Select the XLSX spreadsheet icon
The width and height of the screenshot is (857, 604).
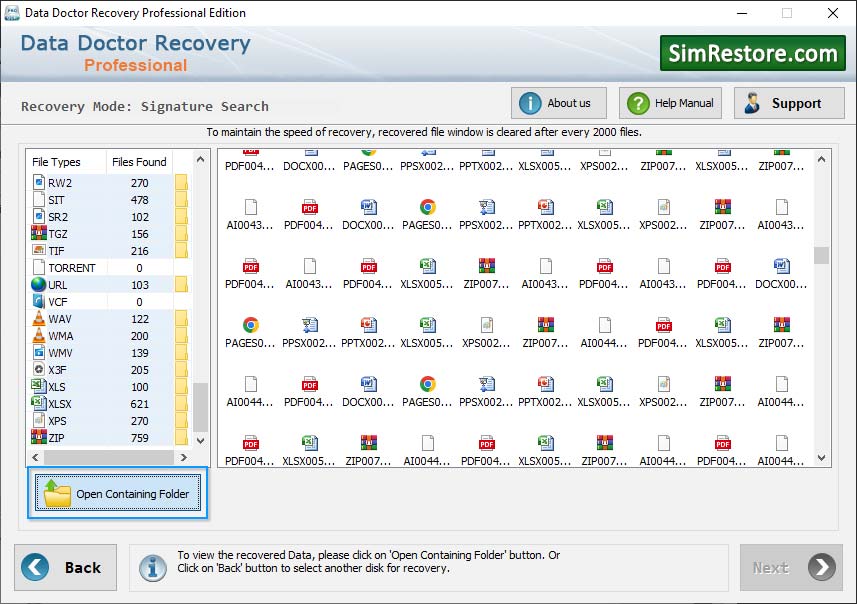coord(39,403)
